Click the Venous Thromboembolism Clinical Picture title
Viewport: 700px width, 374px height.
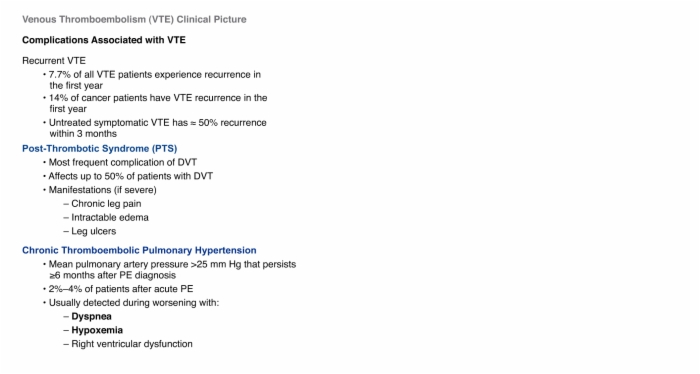point(134,20)
